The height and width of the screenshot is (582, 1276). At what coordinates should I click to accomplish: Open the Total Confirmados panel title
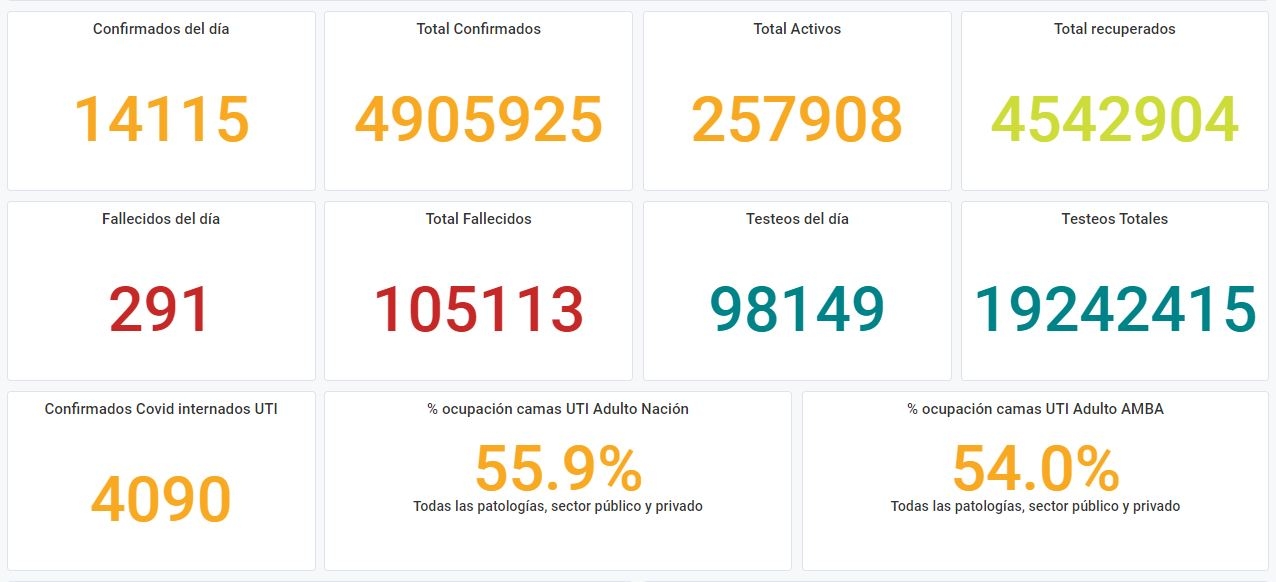(x=479, y=29)
